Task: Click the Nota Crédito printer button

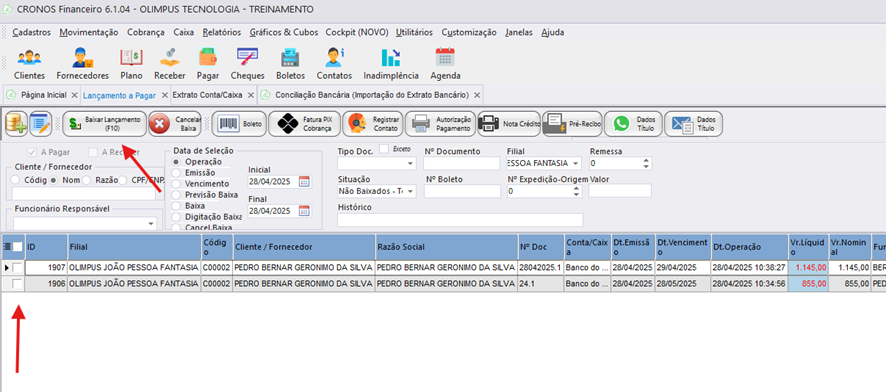Action: [x=509, y=124]
